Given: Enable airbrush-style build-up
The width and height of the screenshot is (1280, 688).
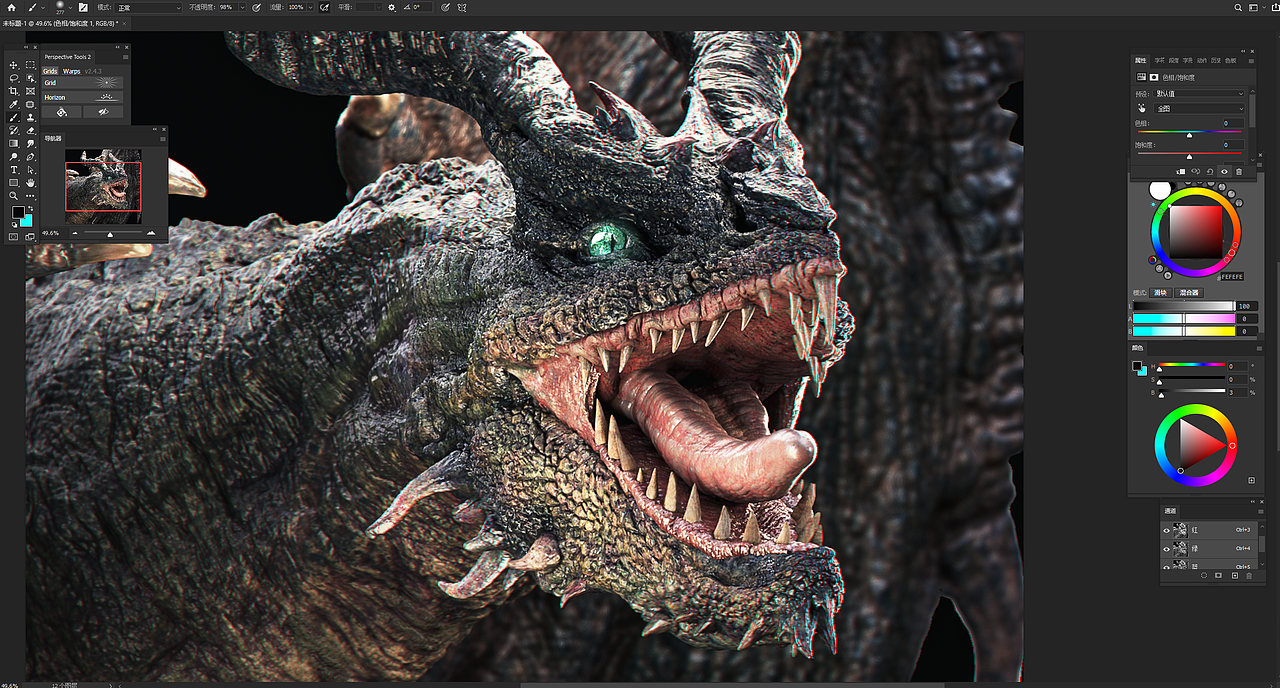Looking at the screenshot, I should pyautogui.click(x=324, y=7).
